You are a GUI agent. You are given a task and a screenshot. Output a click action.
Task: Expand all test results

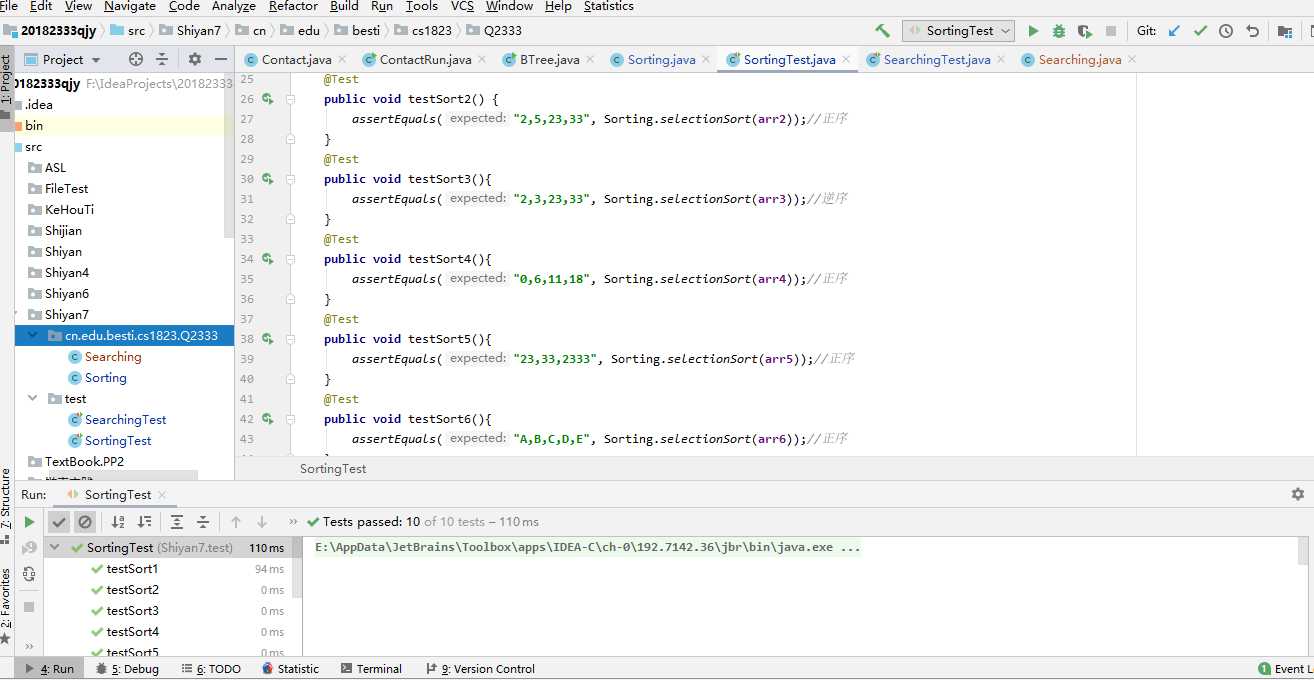177,522
